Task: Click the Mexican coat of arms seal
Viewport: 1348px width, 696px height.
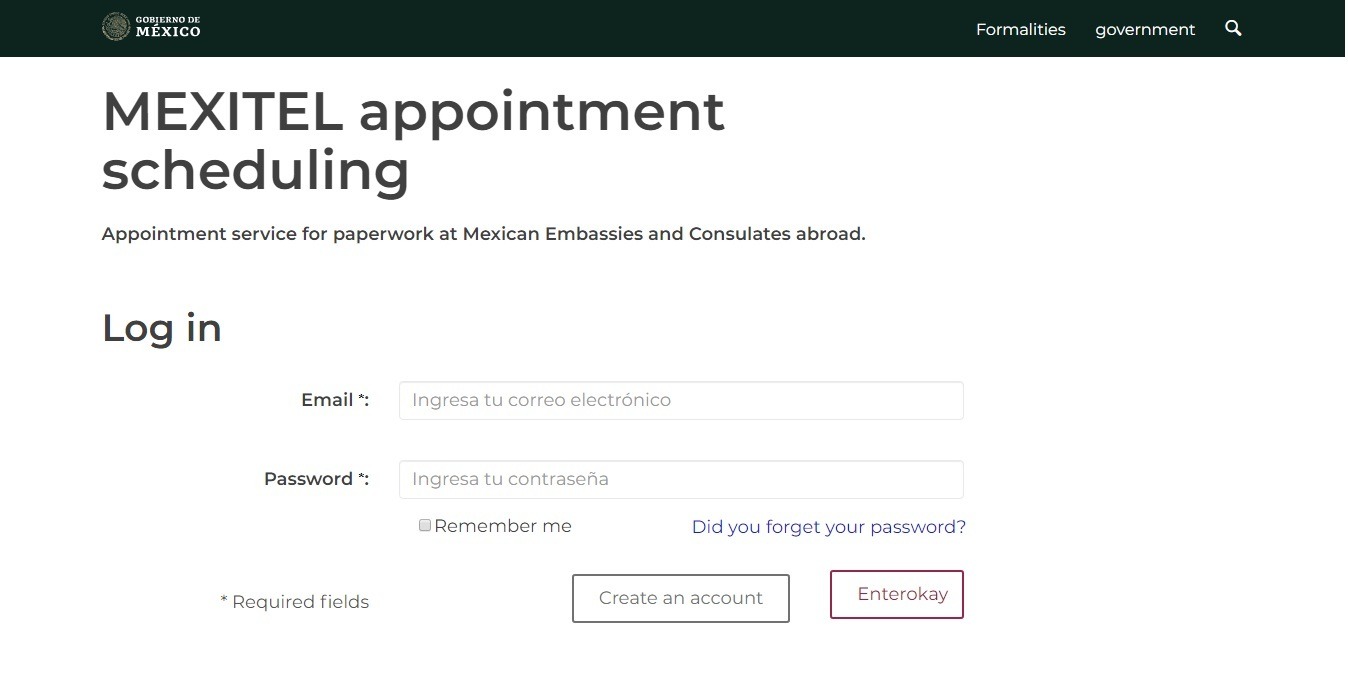Action: (116, 27)
